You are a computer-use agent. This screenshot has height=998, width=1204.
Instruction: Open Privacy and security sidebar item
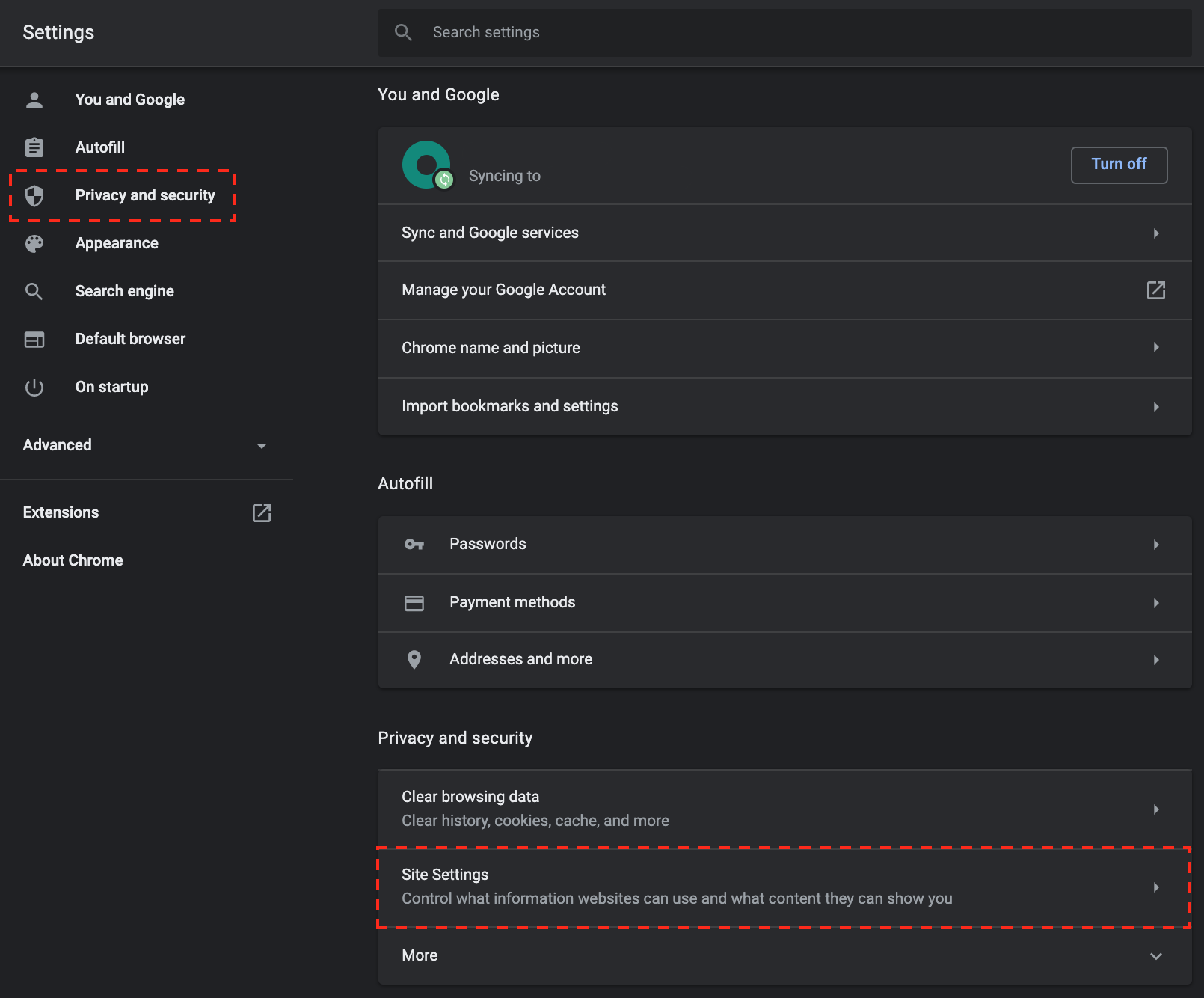145,195
